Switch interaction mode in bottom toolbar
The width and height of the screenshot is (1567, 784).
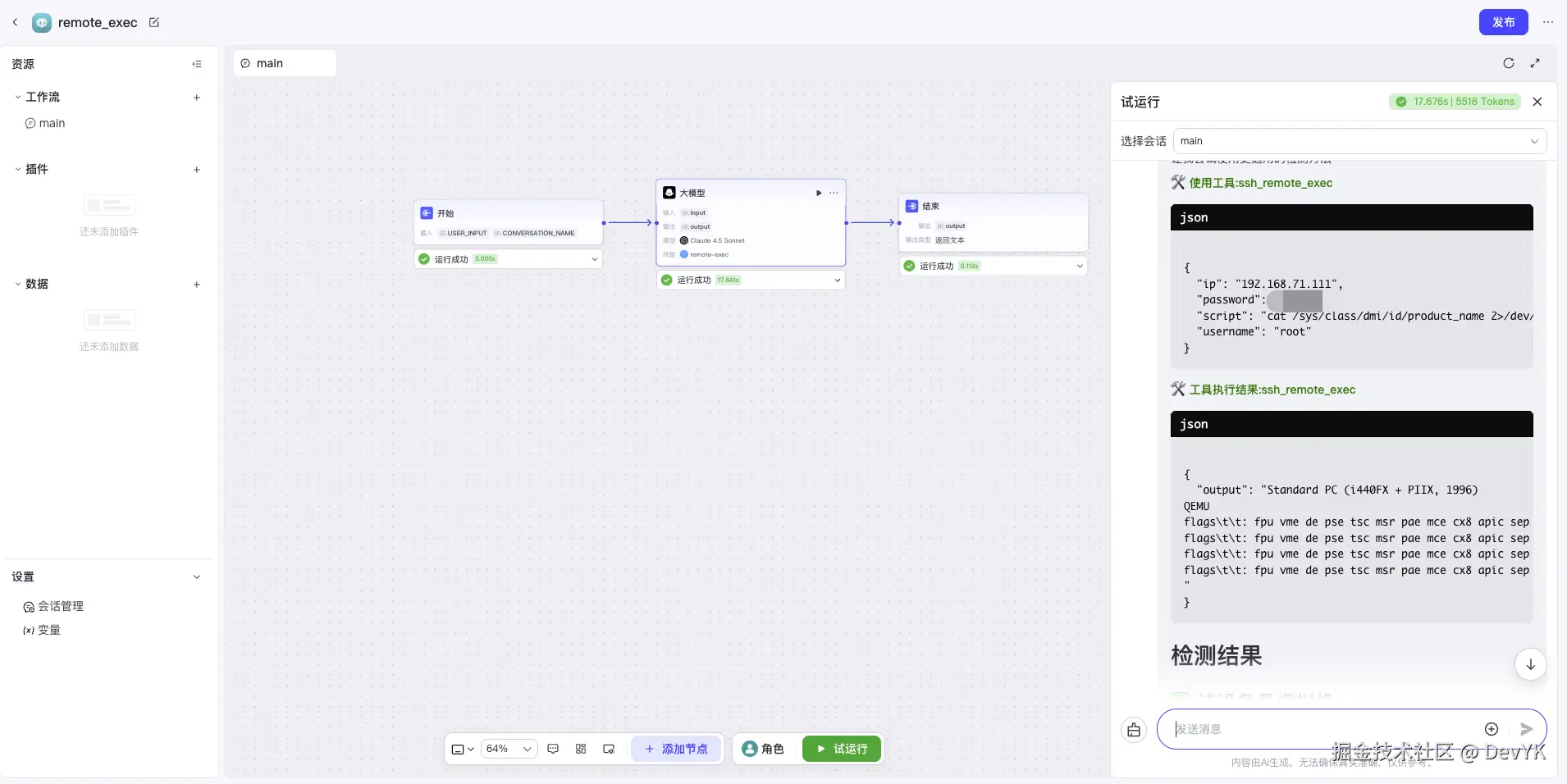click(463, 749)
